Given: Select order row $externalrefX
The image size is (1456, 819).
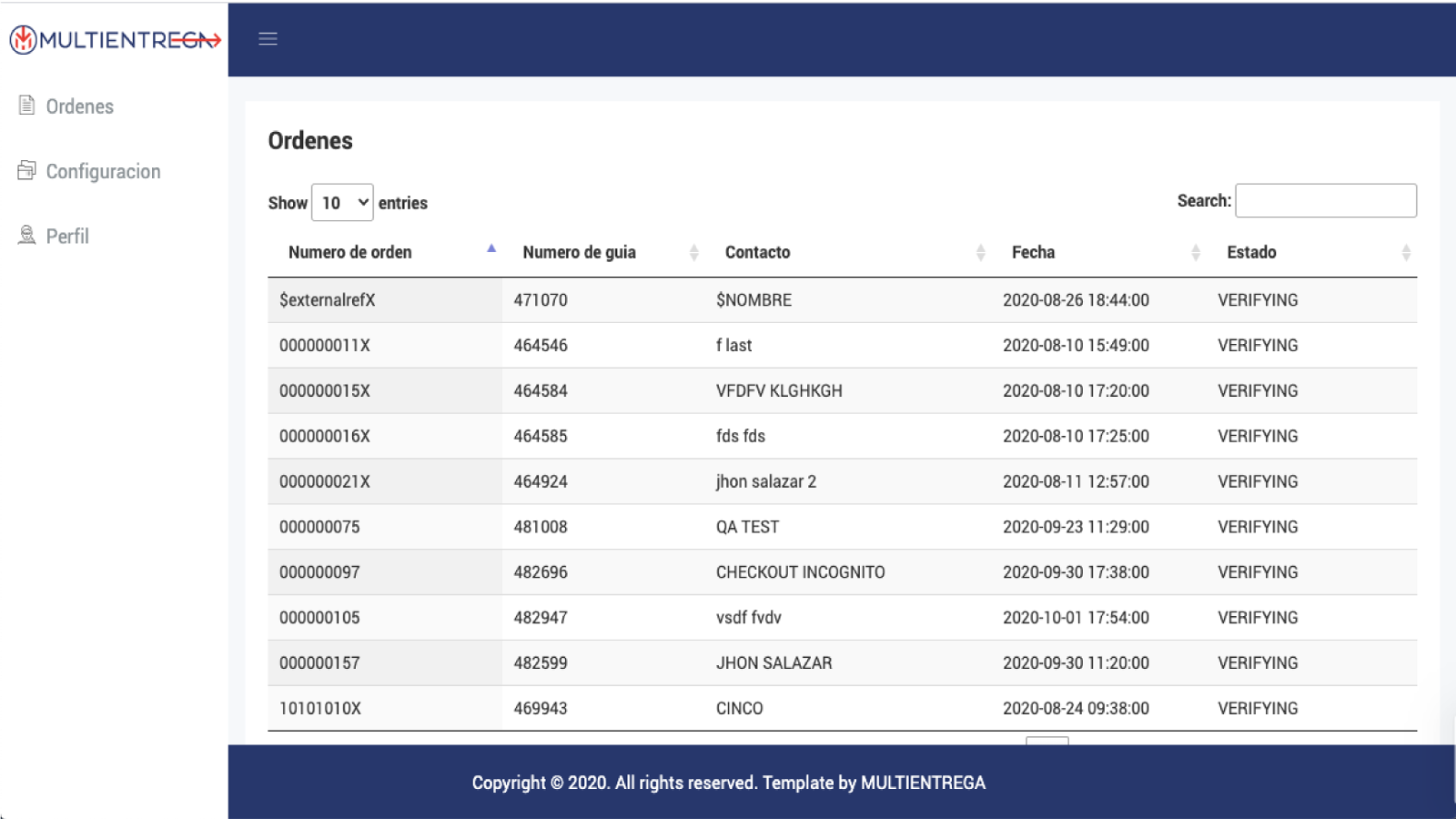Looking at the screenshot, I should 842,300.
